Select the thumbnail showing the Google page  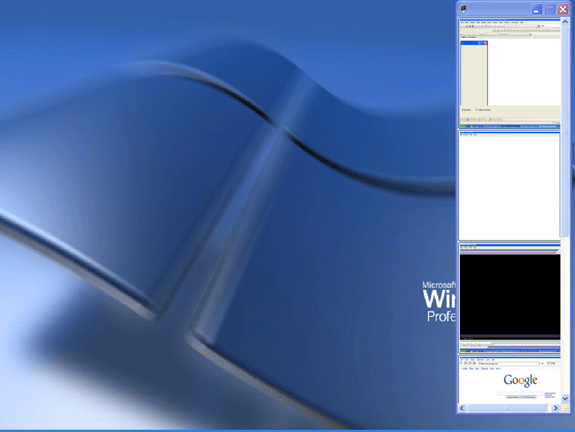(510, 379)
